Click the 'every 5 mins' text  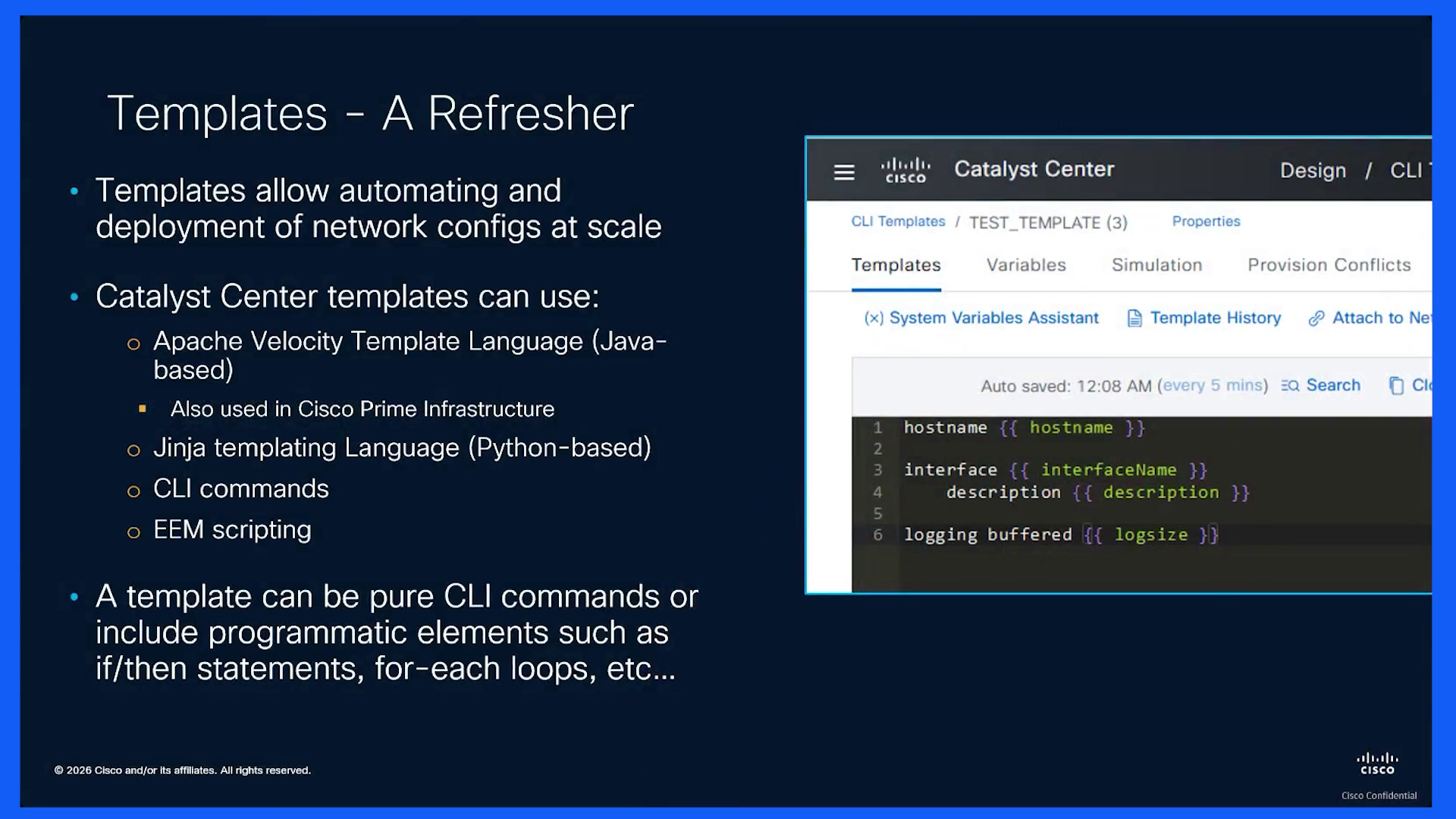point(1213,386)
